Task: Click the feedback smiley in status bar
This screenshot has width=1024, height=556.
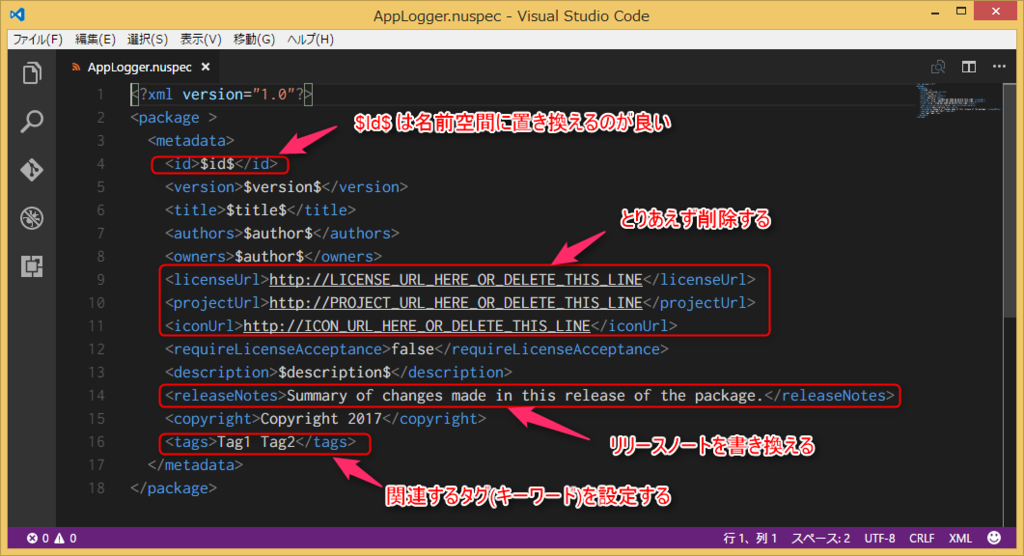Action: 994,538
